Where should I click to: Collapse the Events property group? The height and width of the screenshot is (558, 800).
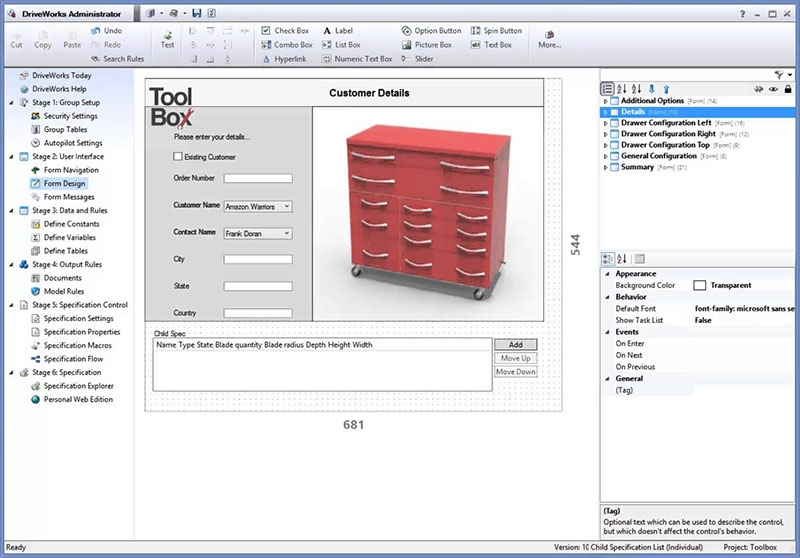(x=607, y=332)
